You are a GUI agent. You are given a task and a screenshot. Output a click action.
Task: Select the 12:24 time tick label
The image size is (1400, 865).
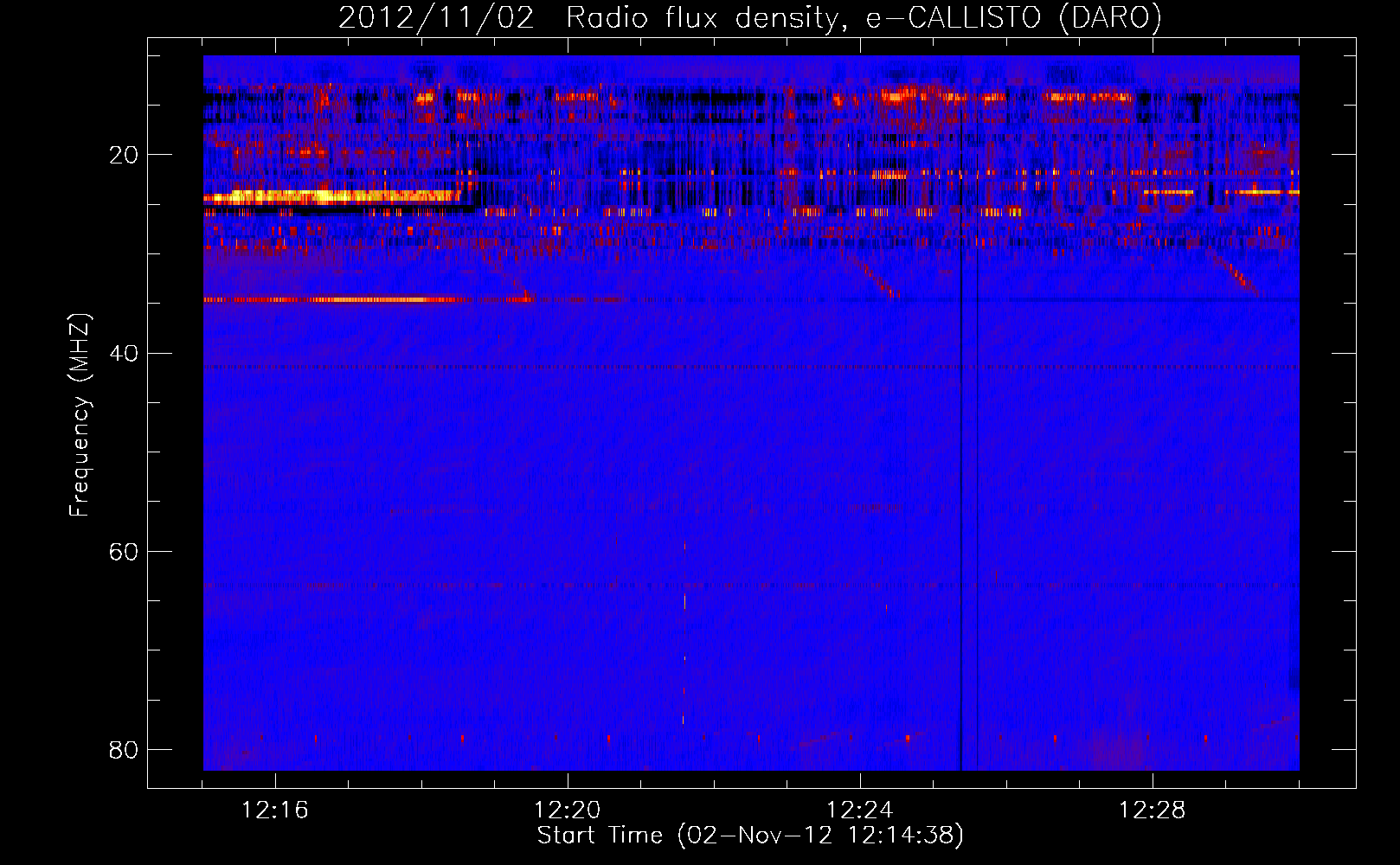coord(860,811)
